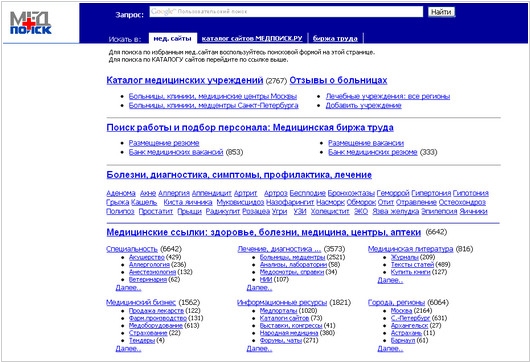Open Лечебные учреждения: все регионы link
530x362 pixels.
pos(388,96)
